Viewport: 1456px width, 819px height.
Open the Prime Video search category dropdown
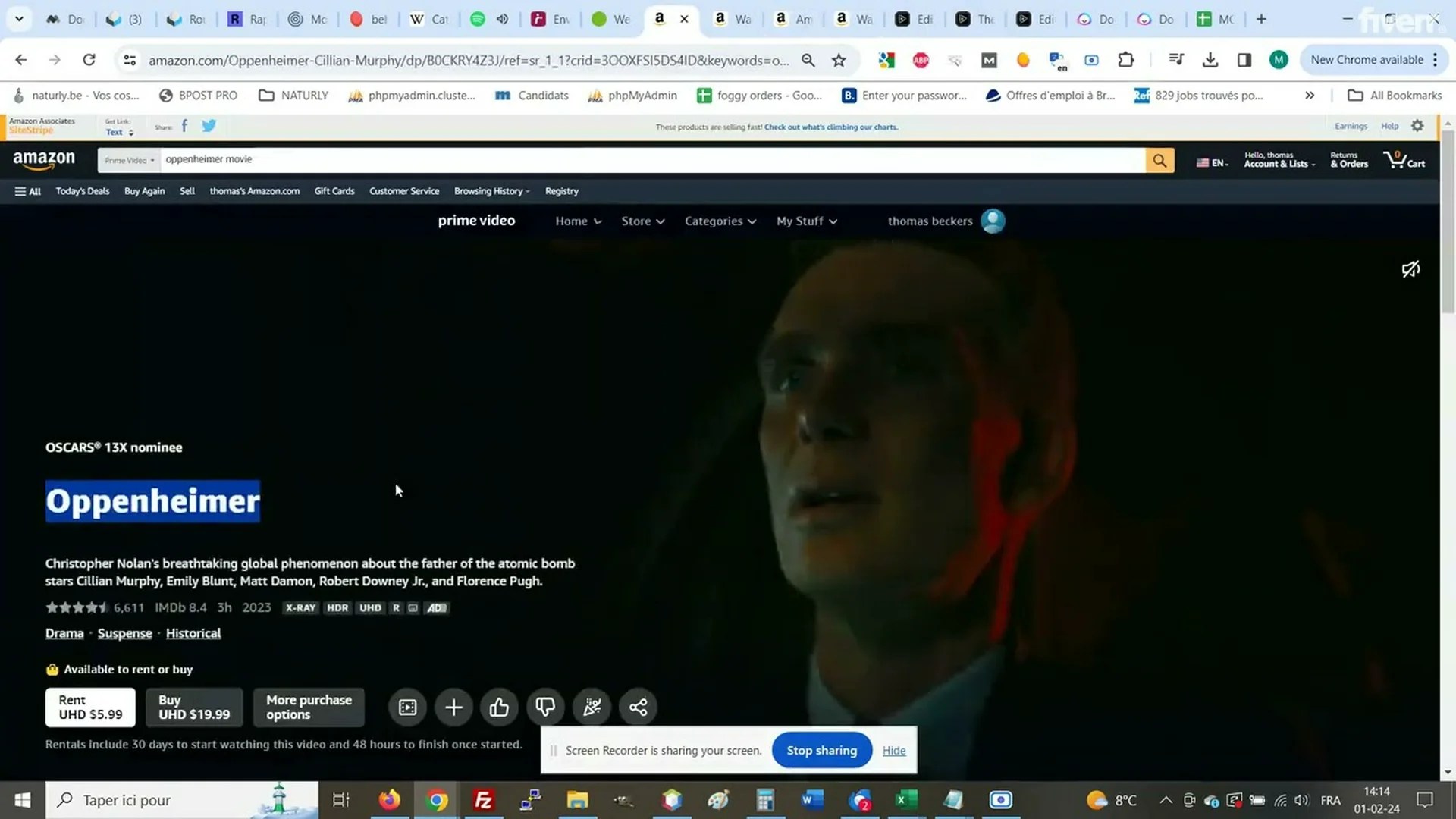(x=129, y=160)
